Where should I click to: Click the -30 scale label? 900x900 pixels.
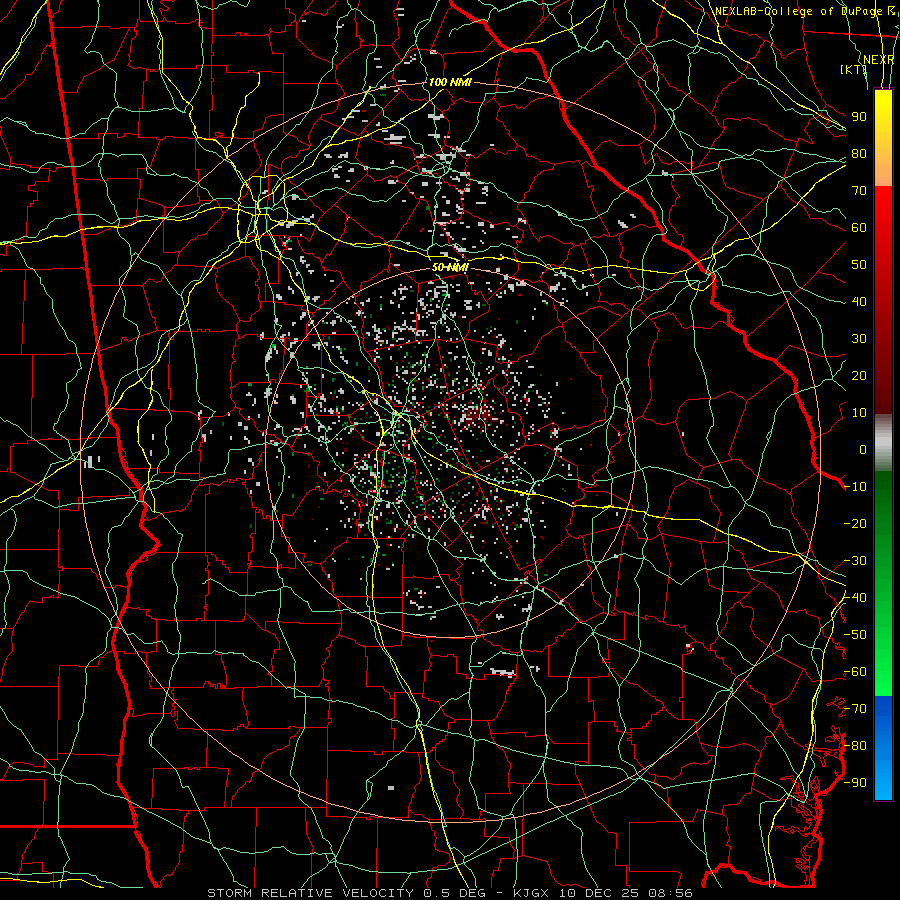(x=855, y=561)
